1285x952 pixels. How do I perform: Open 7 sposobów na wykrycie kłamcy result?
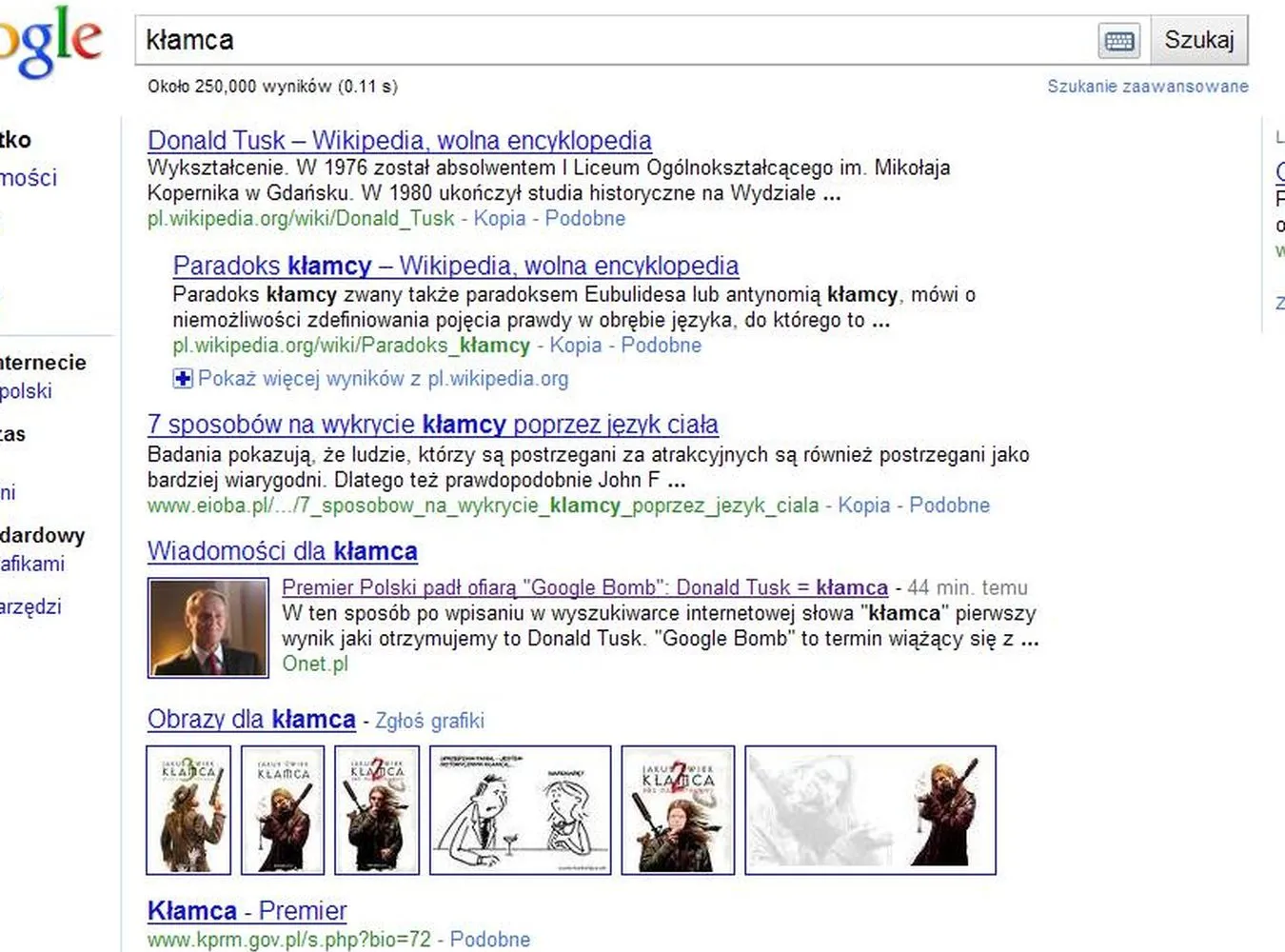pyautogui.click(x=432, y=425)
